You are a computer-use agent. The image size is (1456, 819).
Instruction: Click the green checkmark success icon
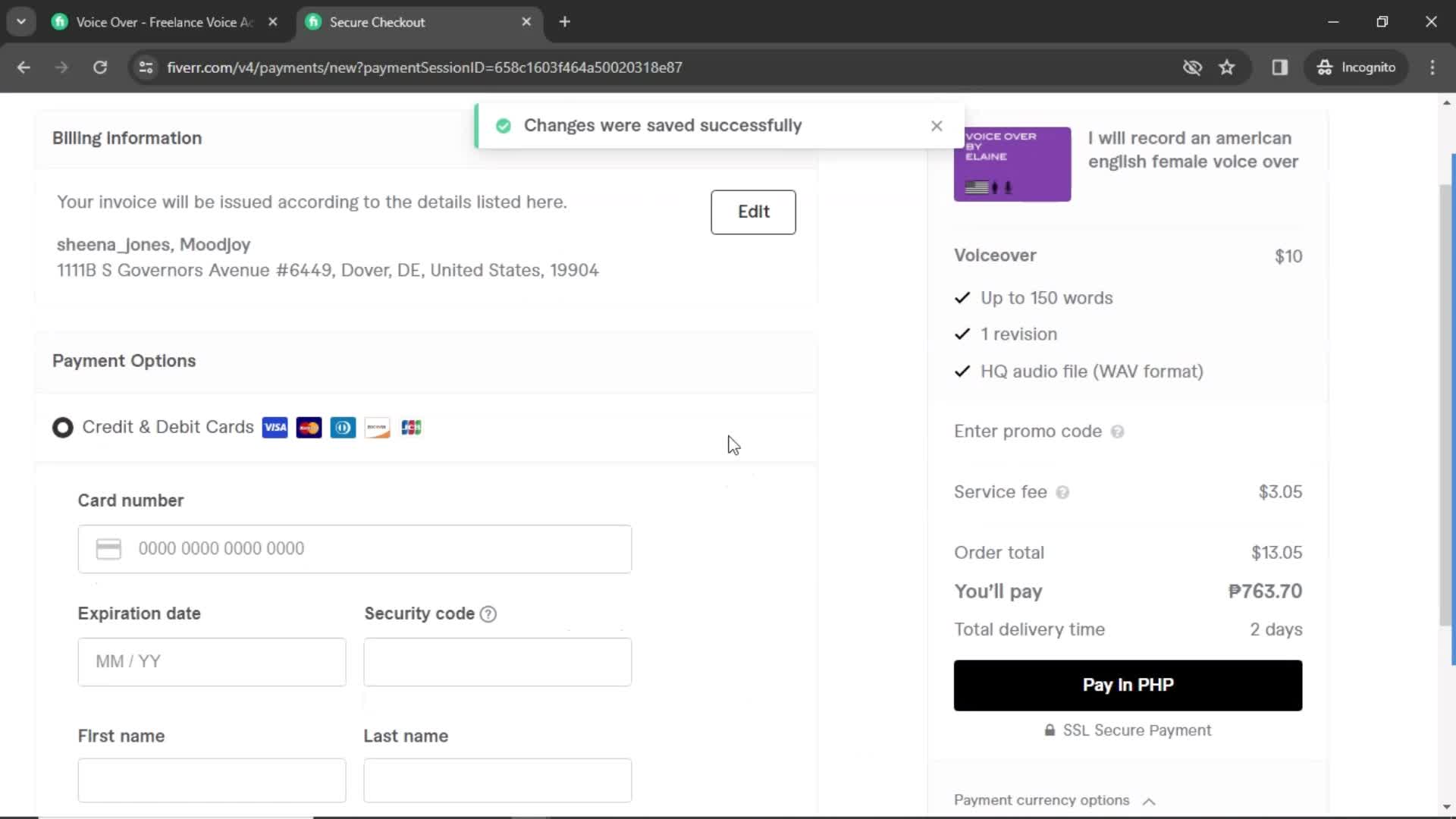tap(503, 125)
